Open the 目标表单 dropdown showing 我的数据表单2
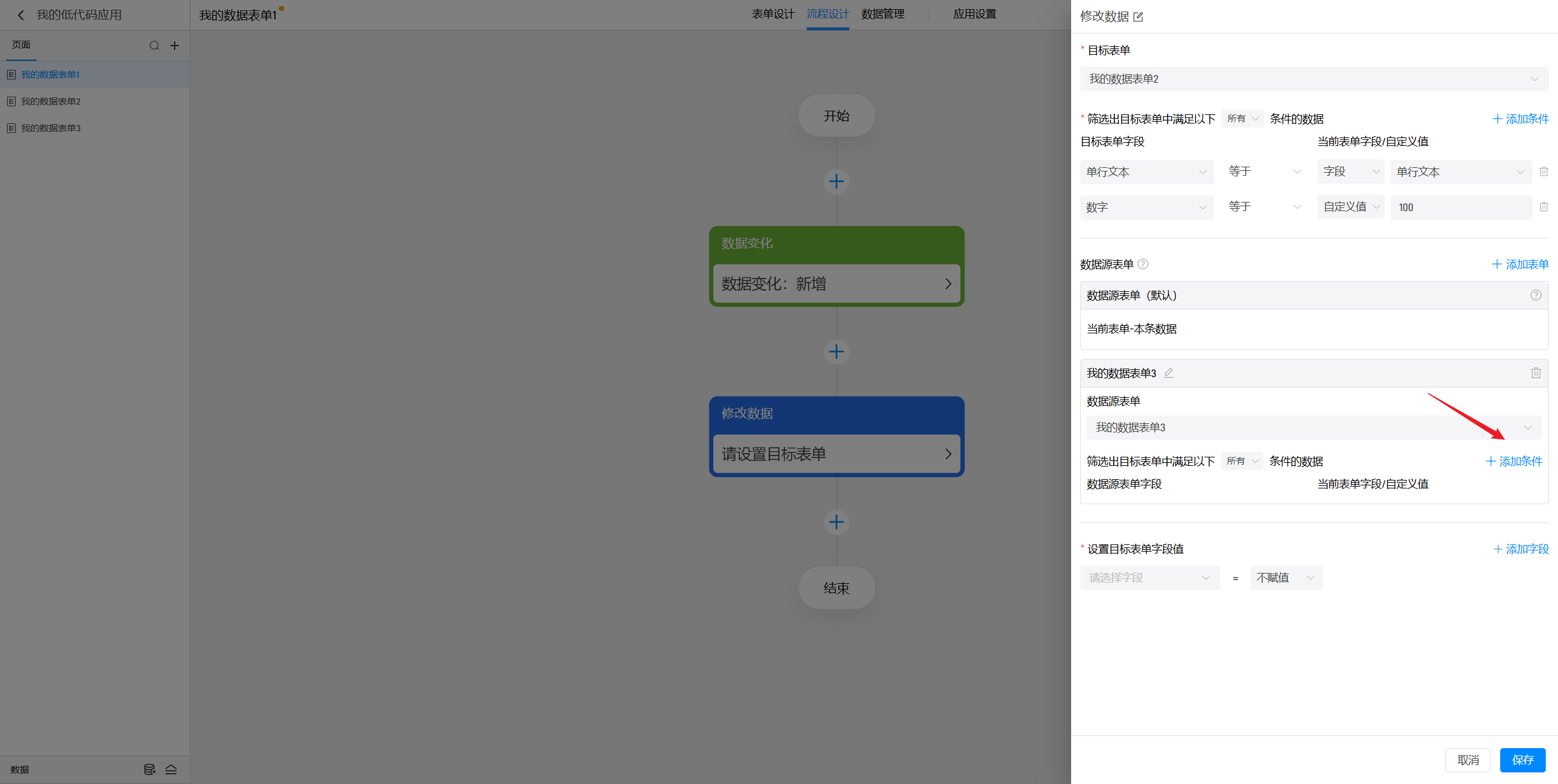Viewport: 1558px width, 784px height. [x=1313, y=79]
